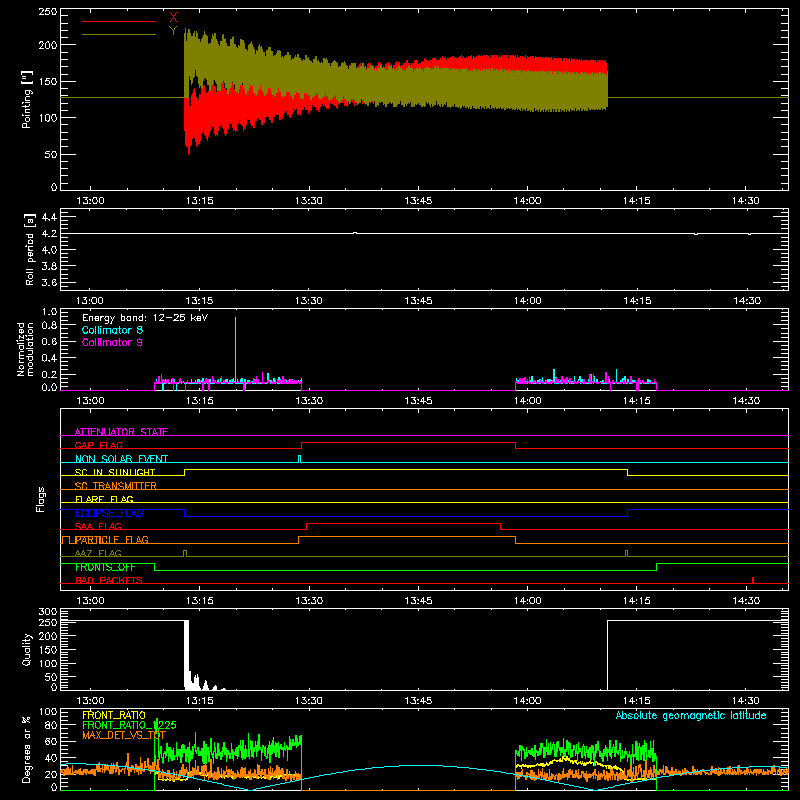800x800 pixels.
Task: Click the 13:45 tick of Pointing plot
Action: [418, 201]
